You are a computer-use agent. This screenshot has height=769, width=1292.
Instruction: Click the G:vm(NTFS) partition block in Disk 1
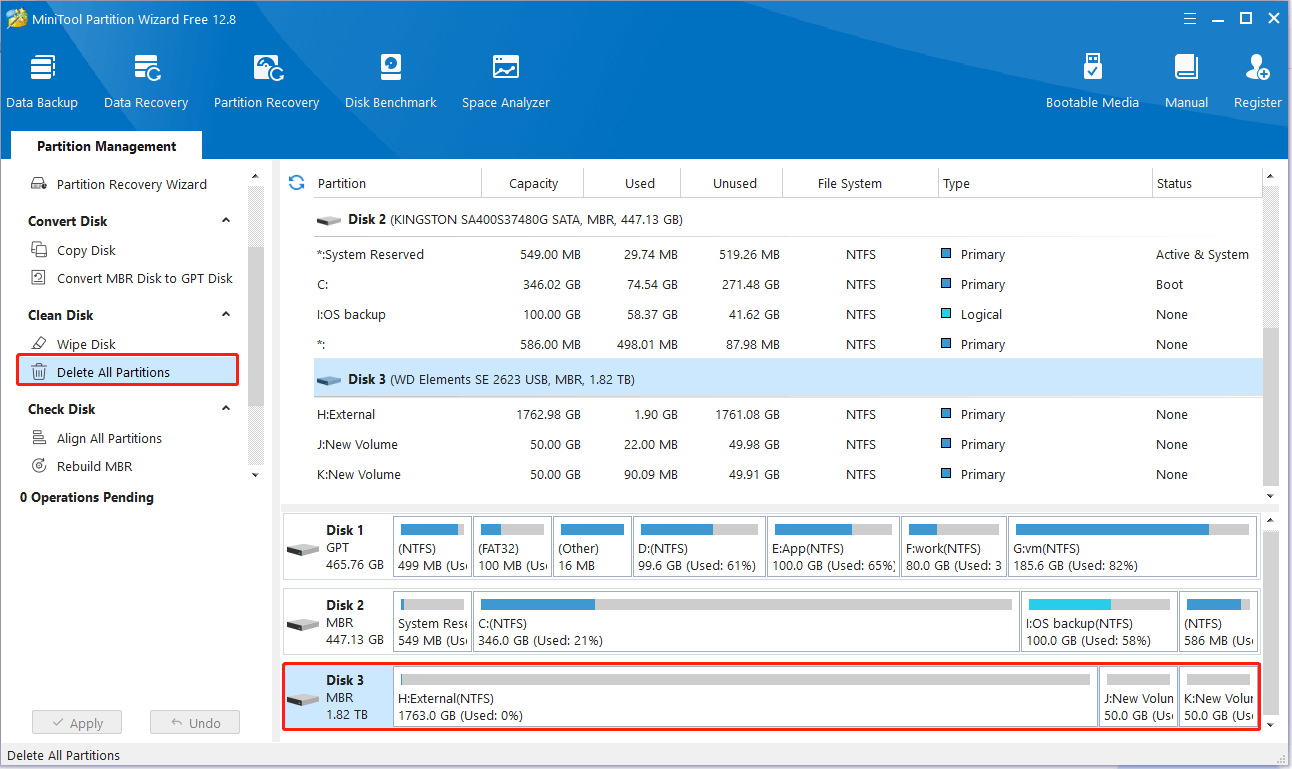pos(1132,548)
